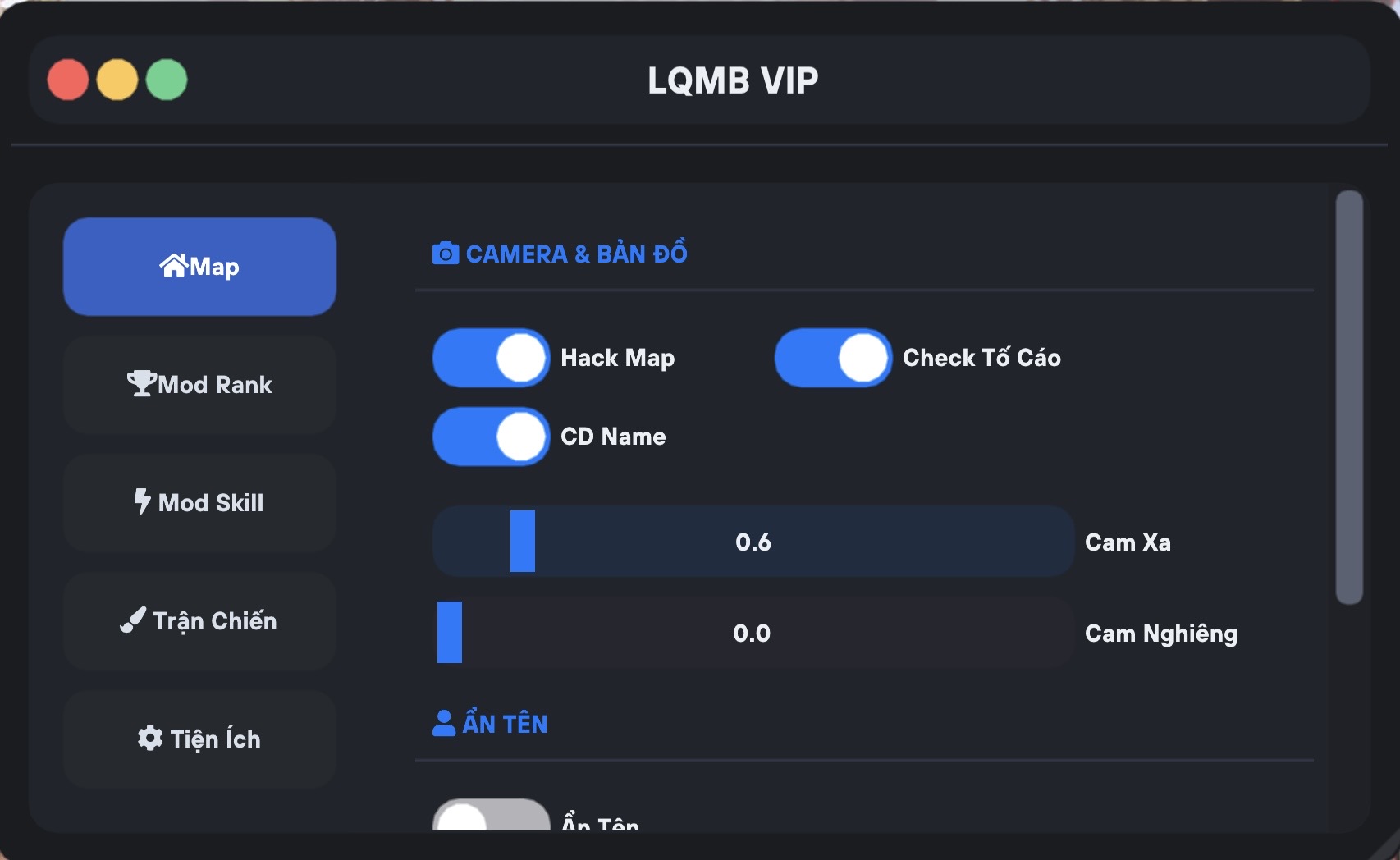Viewport: 1400px width, 860px height.
Task: Click the camera icon in section header
Action: pos(445,254)
